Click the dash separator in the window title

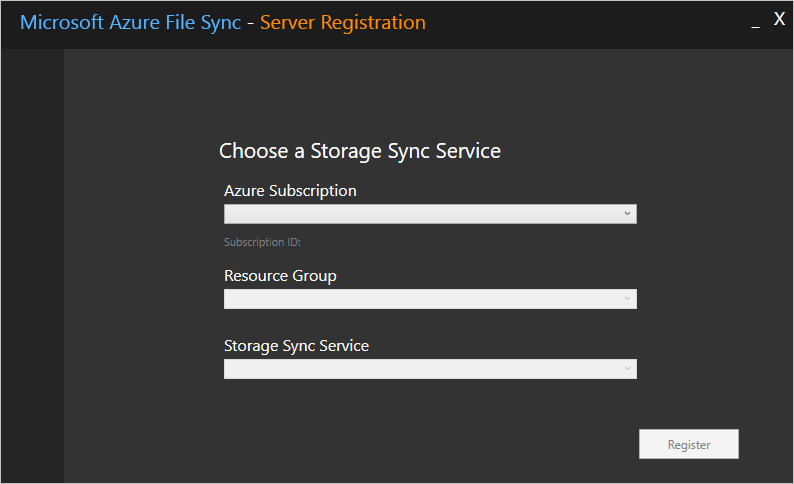coord(250,23)
